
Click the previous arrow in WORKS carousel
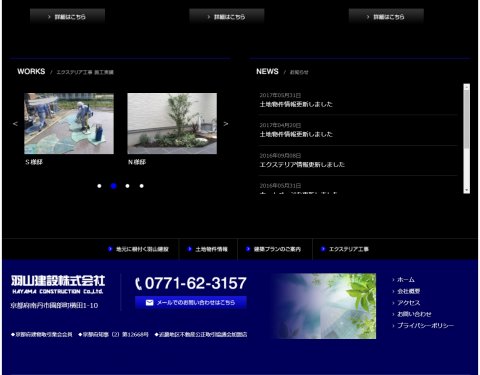click(15, 124)
